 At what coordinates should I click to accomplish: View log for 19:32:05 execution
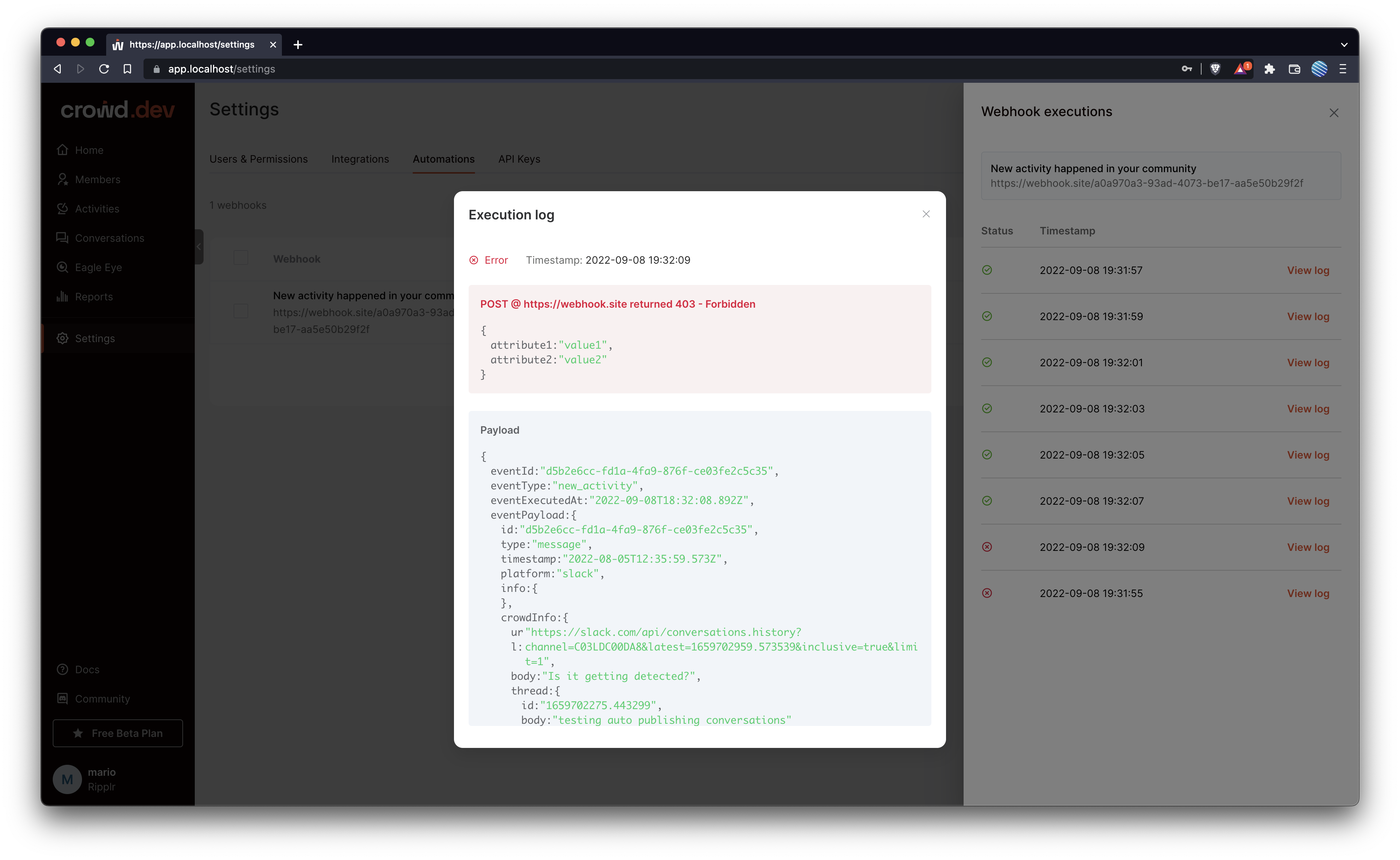click(x=1308, y=455)
